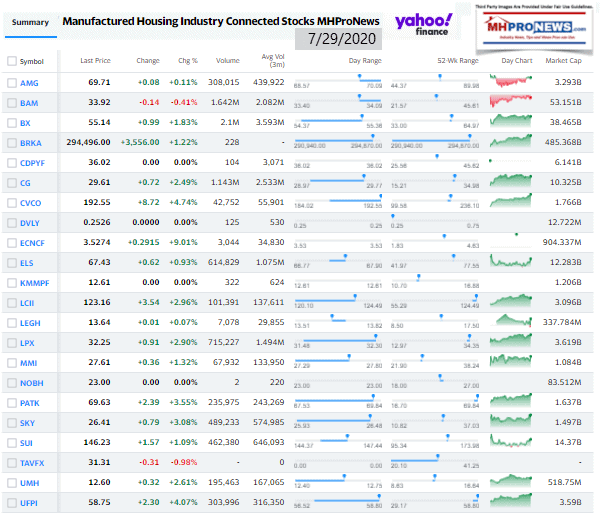The height and width of the screenshot is (517, 602).
Task: Toggle the select-all checkbox beside Symbol header
Action: point(11,61)
